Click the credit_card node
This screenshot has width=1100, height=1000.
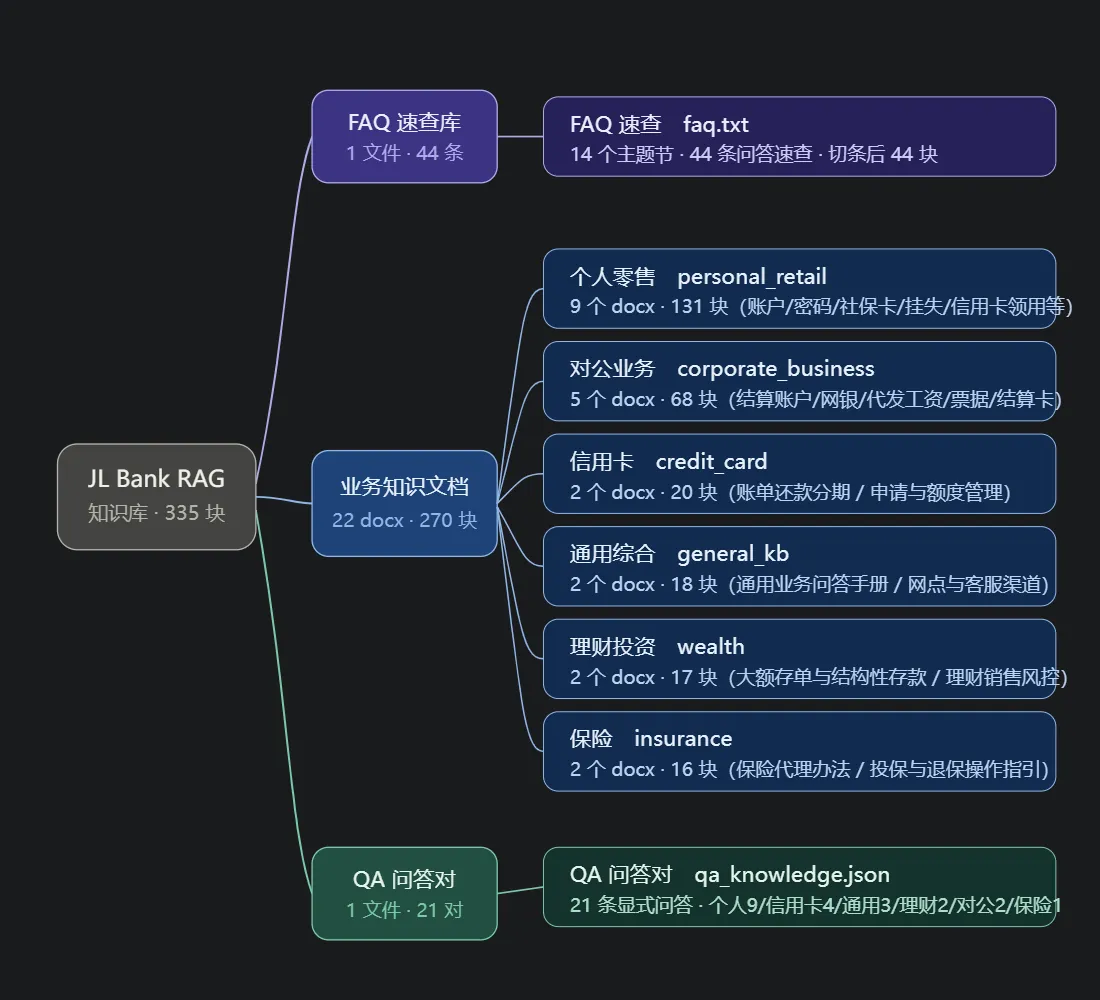[x=800, y=474]
